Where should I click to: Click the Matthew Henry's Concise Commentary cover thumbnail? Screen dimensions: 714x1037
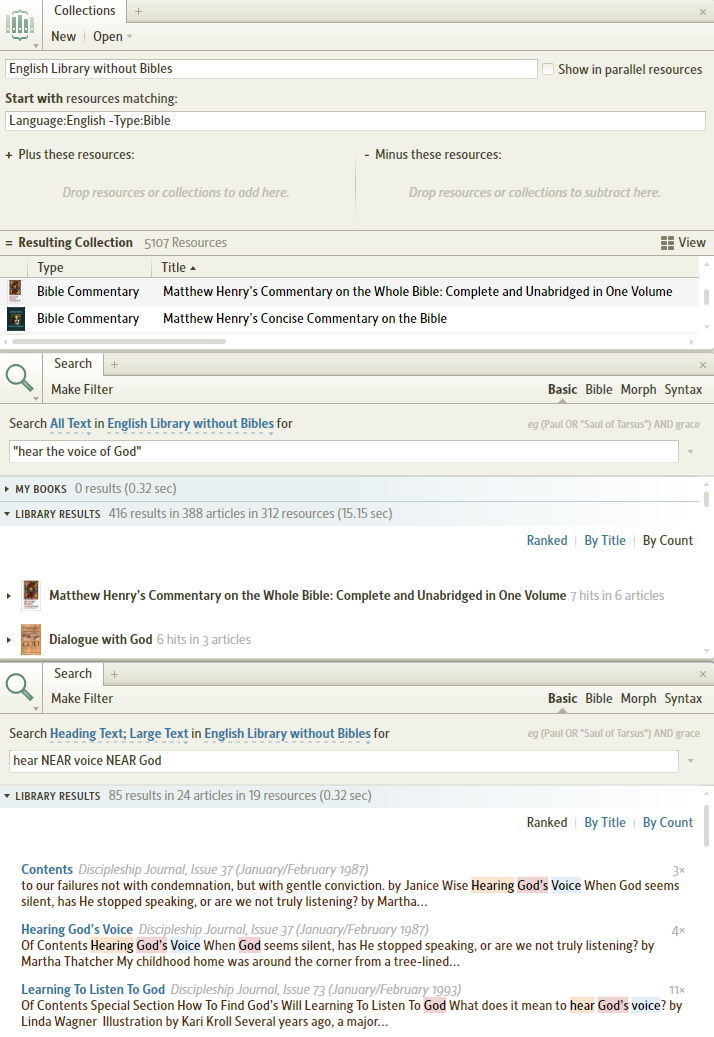pos(16,319)
